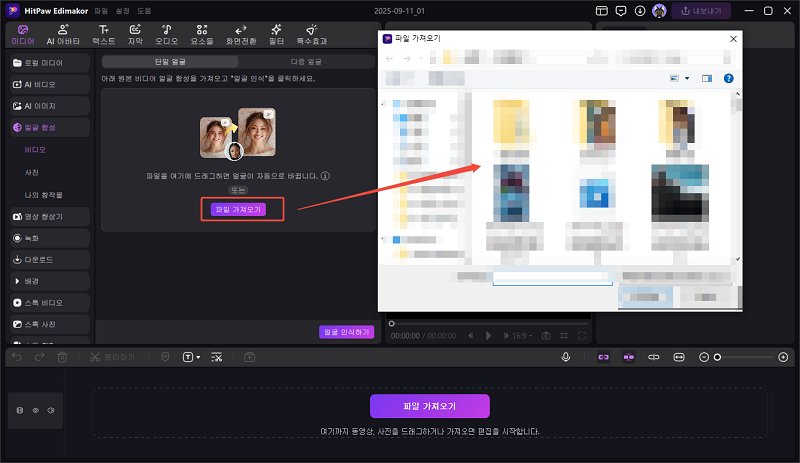This screenshot has height=463, width=800.
Task: Open the 요소들 (Elements) panel
Action: 202,35
